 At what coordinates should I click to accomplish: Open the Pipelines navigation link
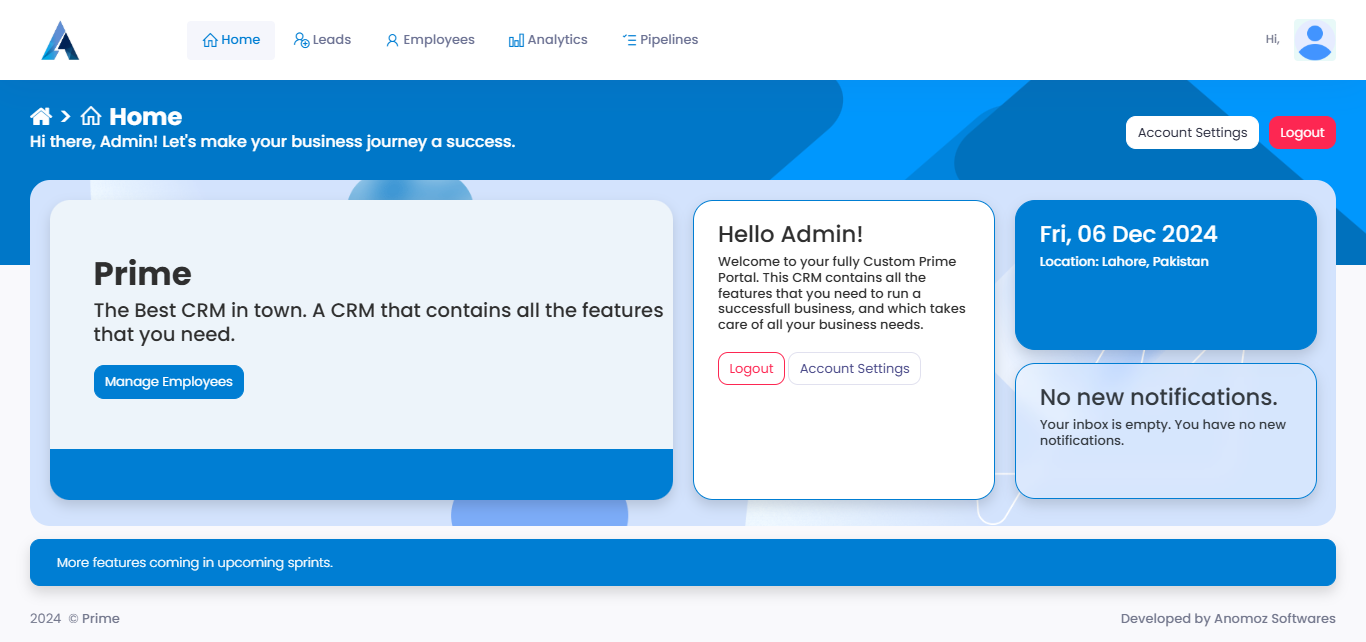[x=668, y=40]
